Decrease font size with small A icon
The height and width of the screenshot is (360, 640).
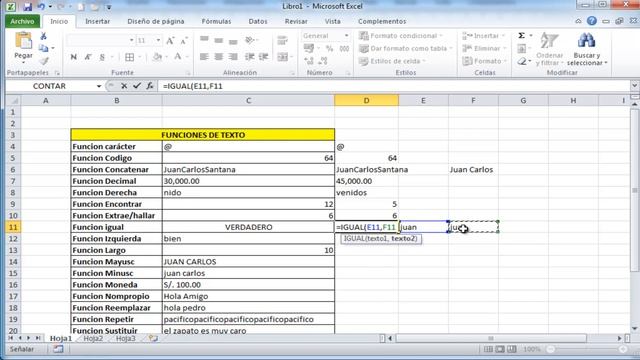pyautogui.click(x=184, y=40)
